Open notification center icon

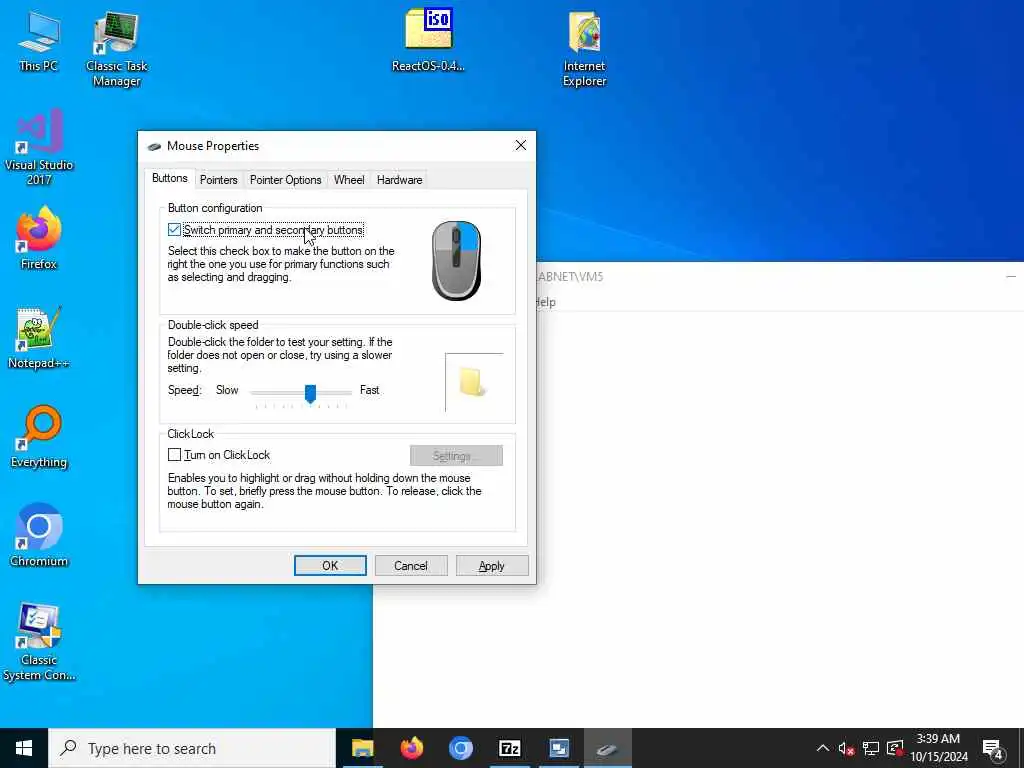click(993, 748)
